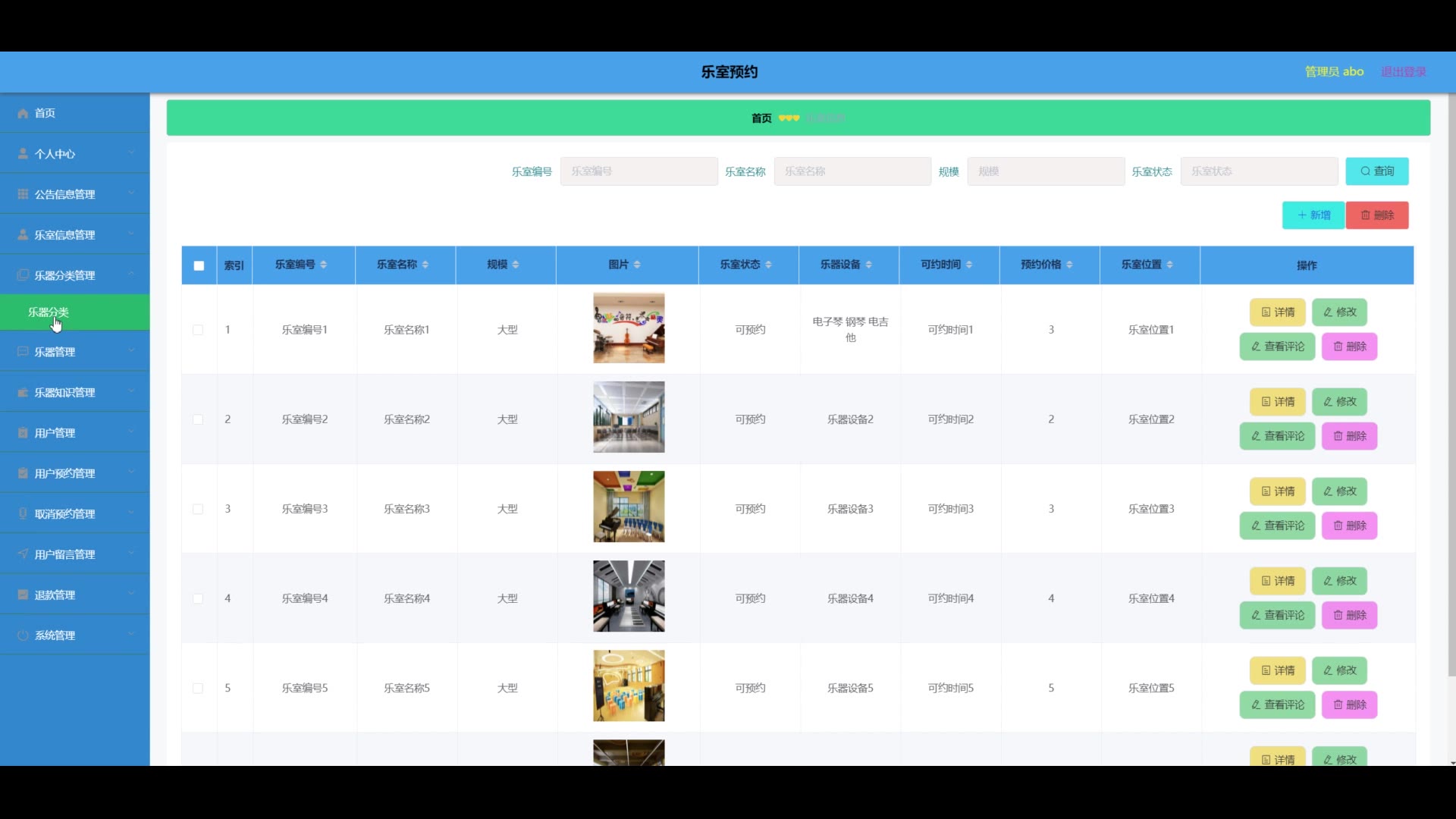Click the person icon for 个人中心
Viewport: 1456px width, 819px height.
[23, 153]
